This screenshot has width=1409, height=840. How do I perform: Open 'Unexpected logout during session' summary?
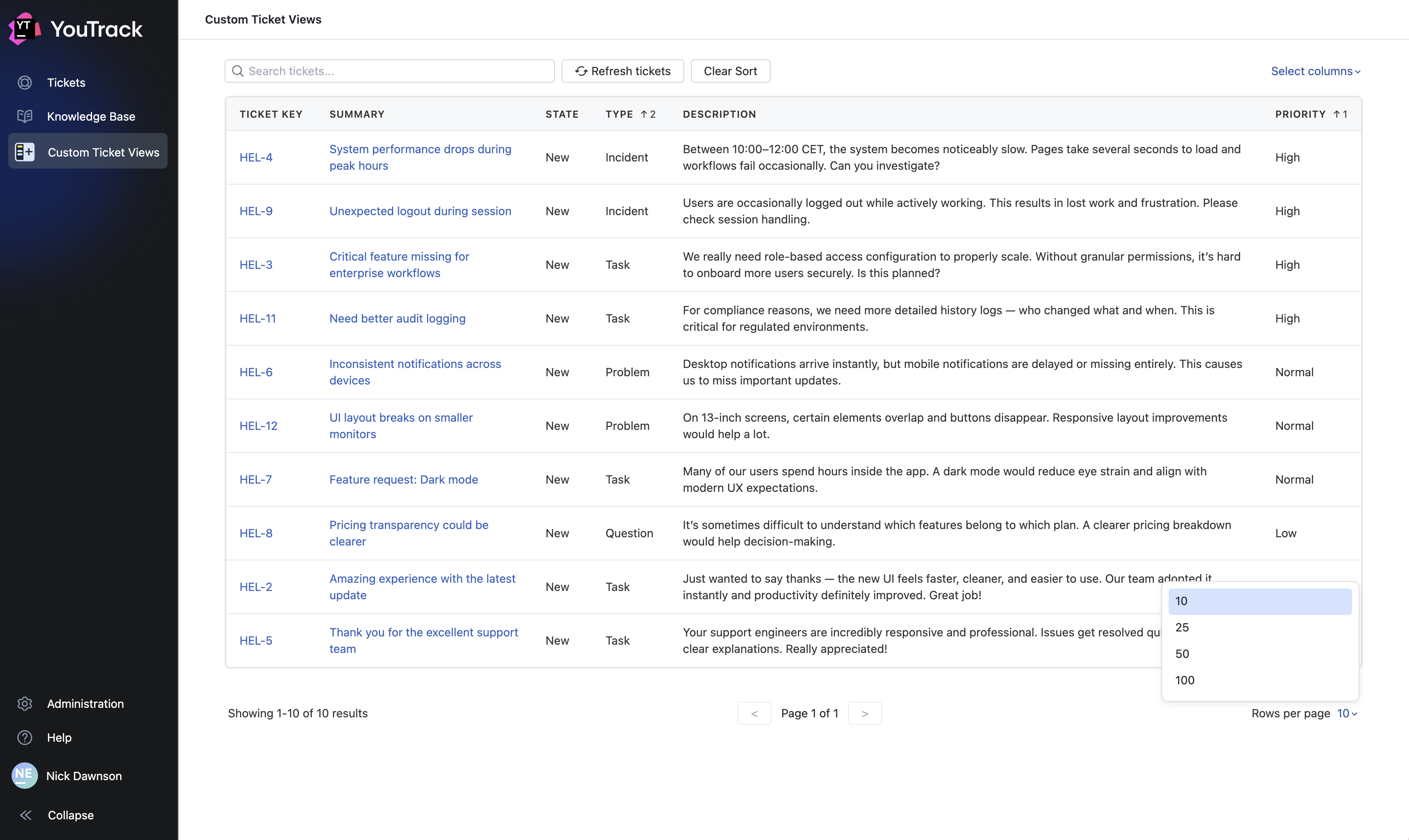(x=420, y=211)
